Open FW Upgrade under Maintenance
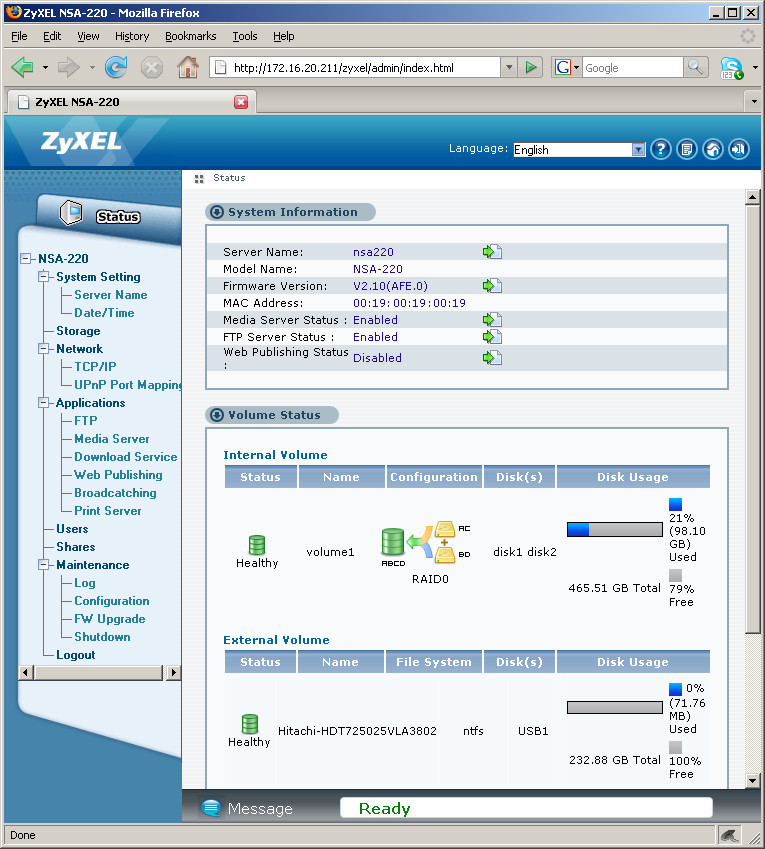The image size is (765, 849). 109,618
